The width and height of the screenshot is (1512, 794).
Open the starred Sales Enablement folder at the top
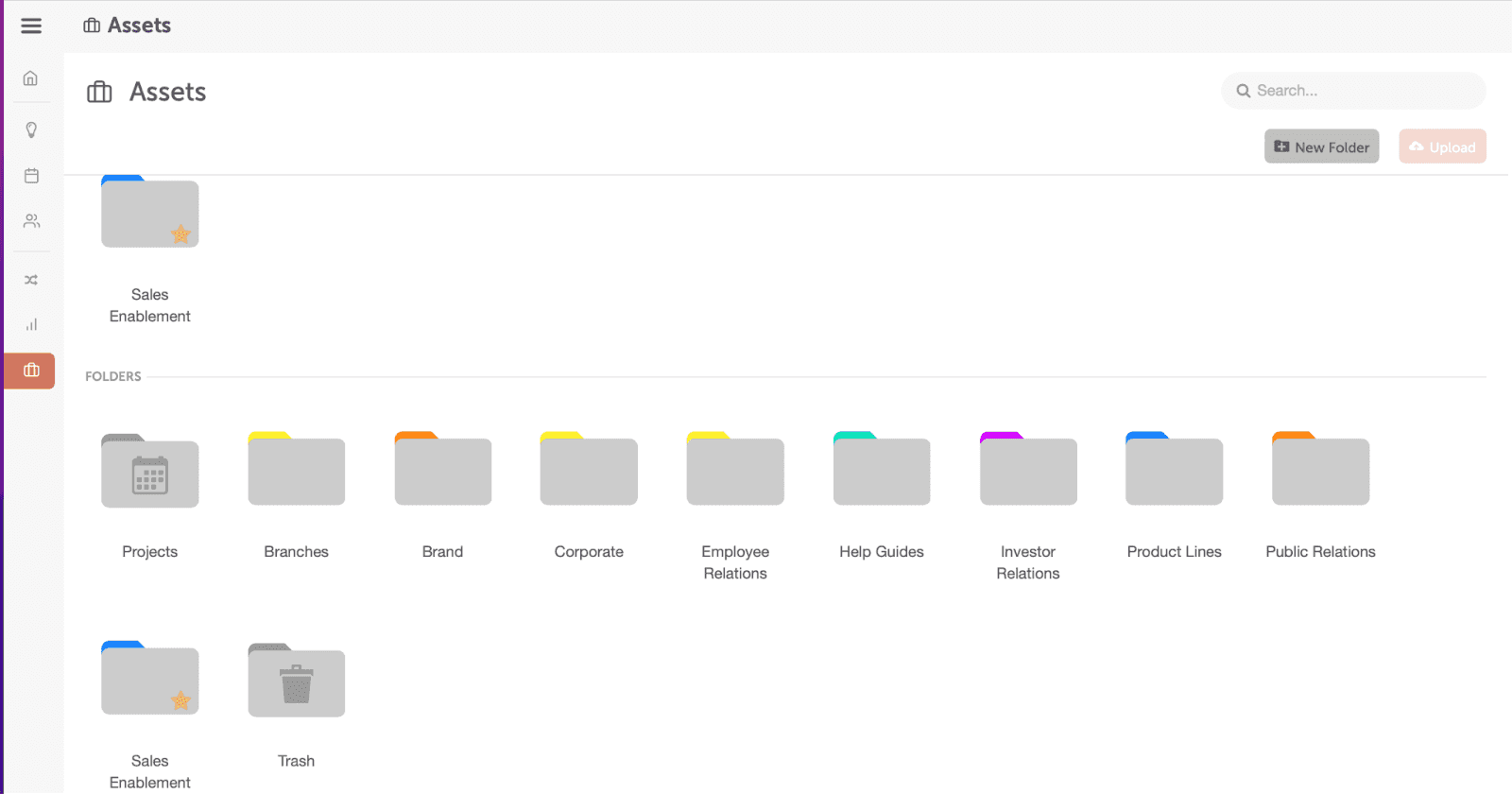(150, 212)
